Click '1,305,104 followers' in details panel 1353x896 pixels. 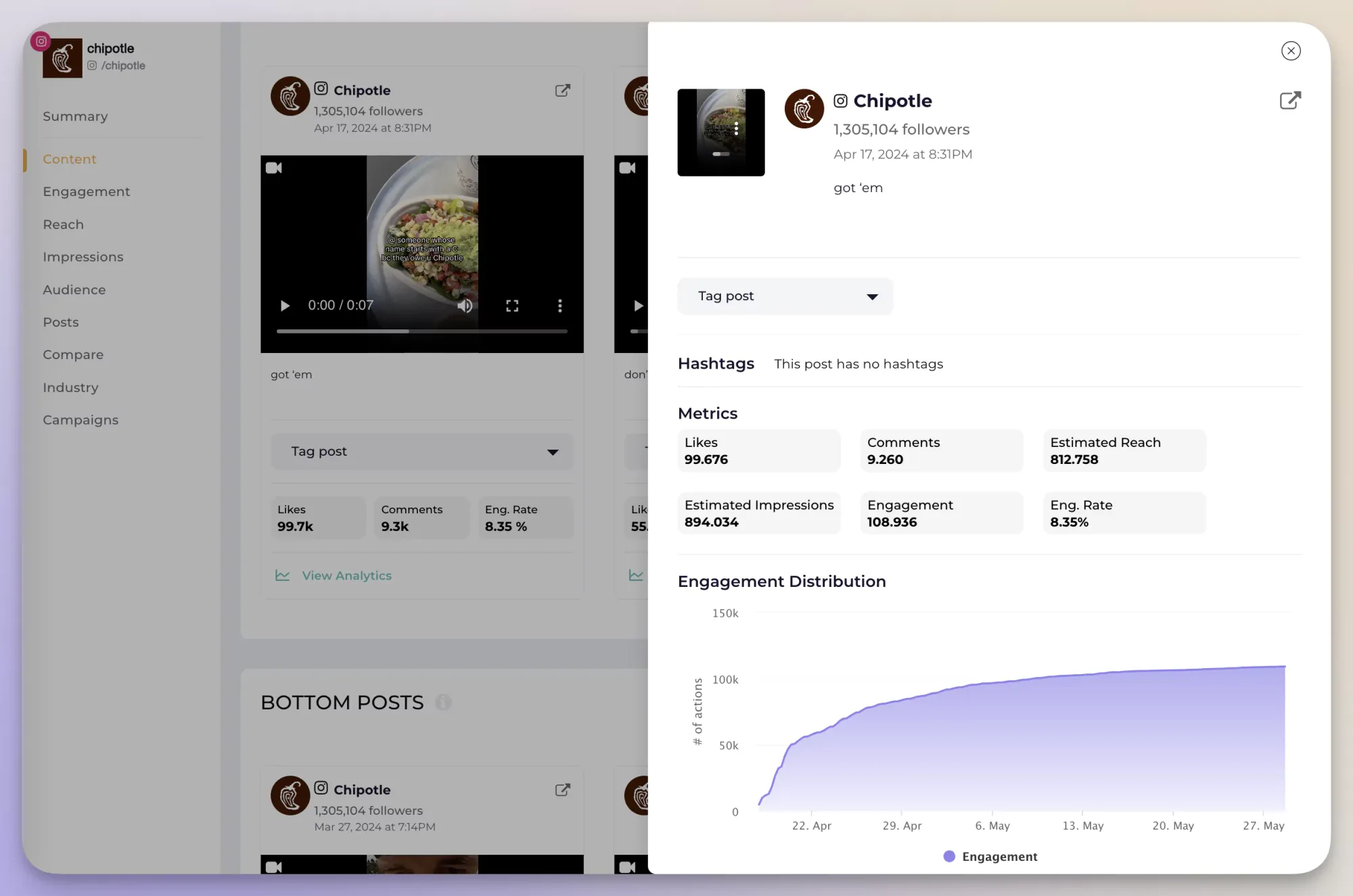click(901, 129)
